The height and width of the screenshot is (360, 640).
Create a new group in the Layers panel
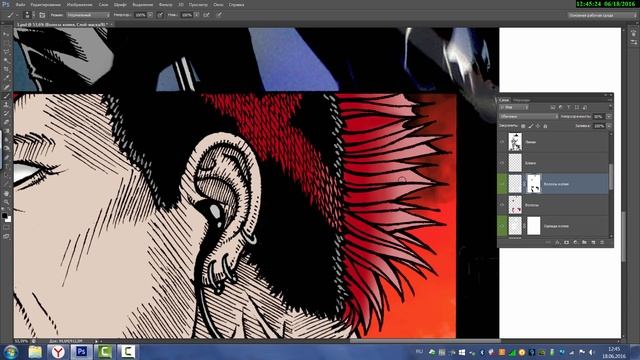coord(584,242)
